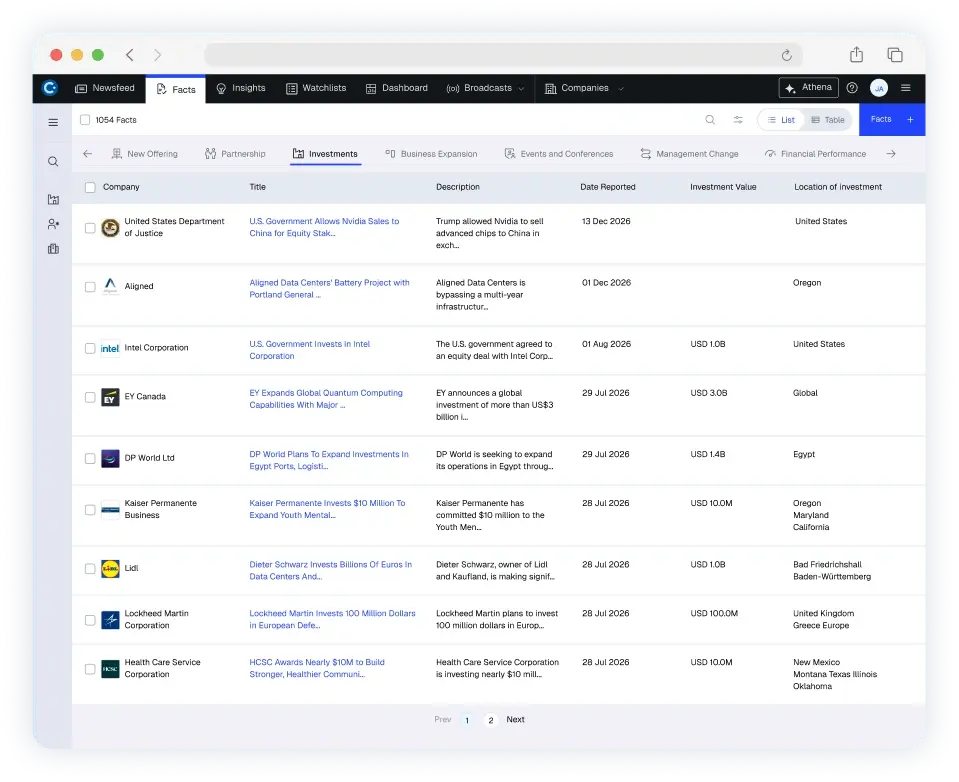The image size is (959, 782).
Task: Go forward with browser forward arrow
Action: coord(157,55)
